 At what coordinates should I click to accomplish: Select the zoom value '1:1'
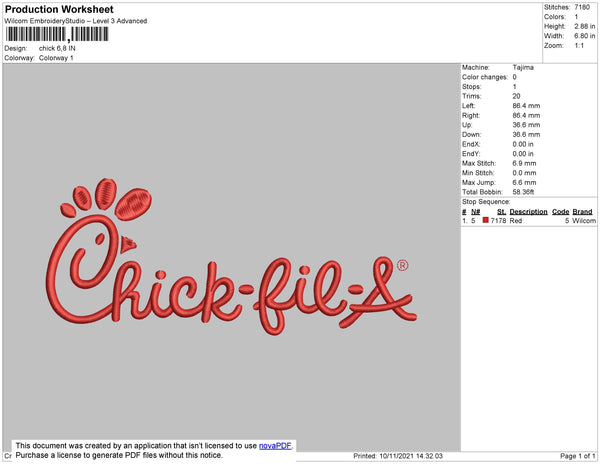[x=579, y=46]
